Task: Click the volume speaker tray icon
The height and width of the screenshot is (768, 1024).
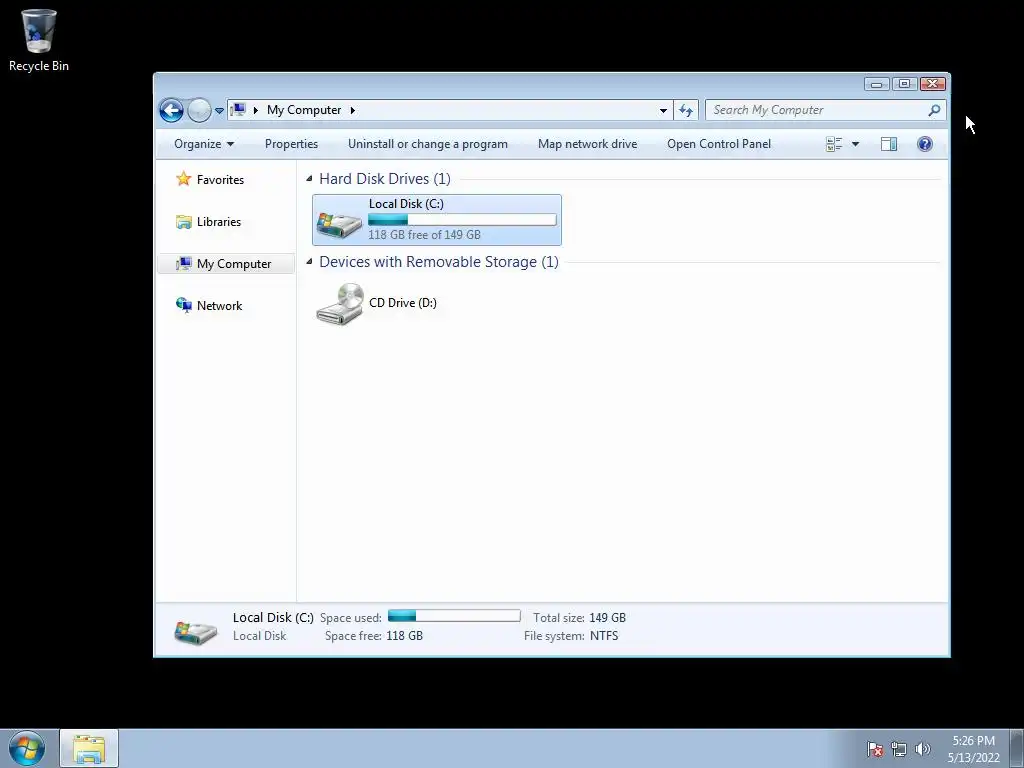Action: [923, 749]
